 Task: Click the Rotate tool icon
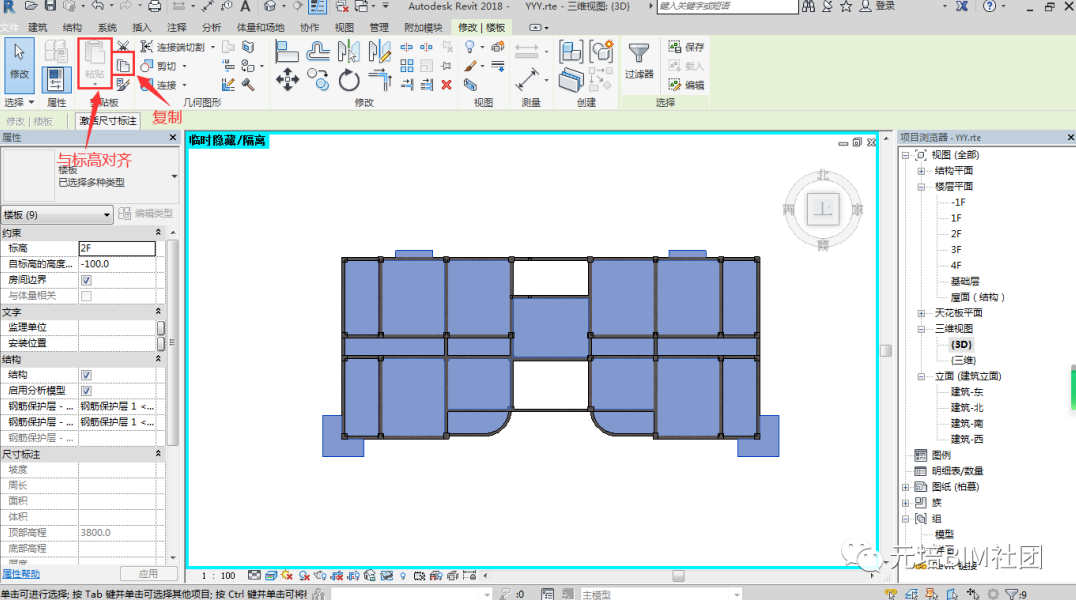pyautogui.click(x=349, y=80)
